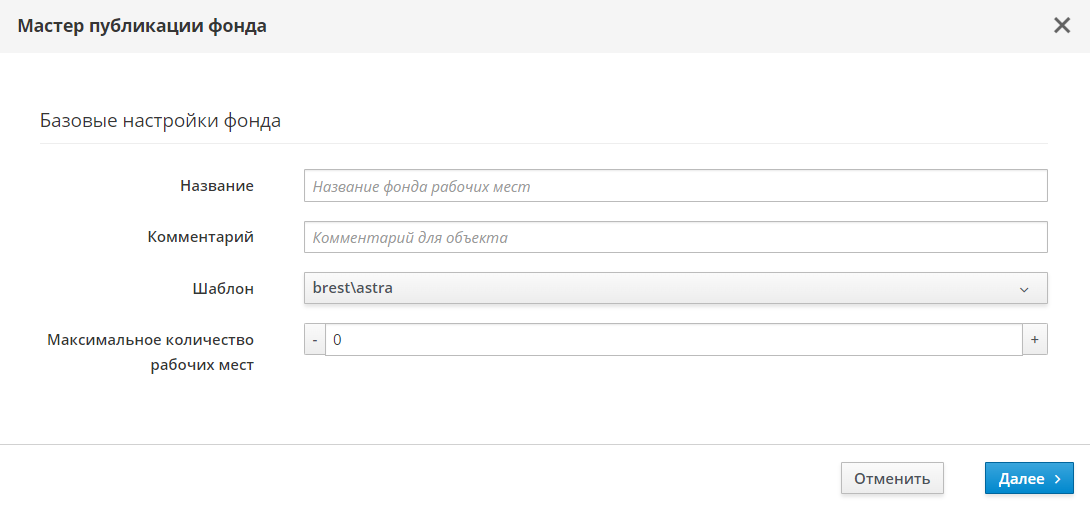Viewport: 1090px width, 513px height.
Task: Expand the template list via chevron arrow
Action: click(x=1024, y=290)
